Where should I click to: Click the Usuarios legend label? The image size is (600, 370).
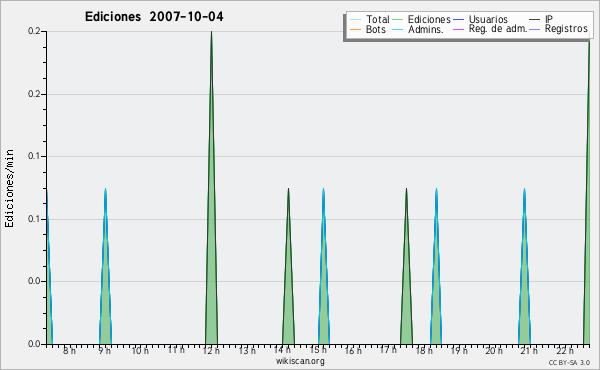tap(488, 19)
